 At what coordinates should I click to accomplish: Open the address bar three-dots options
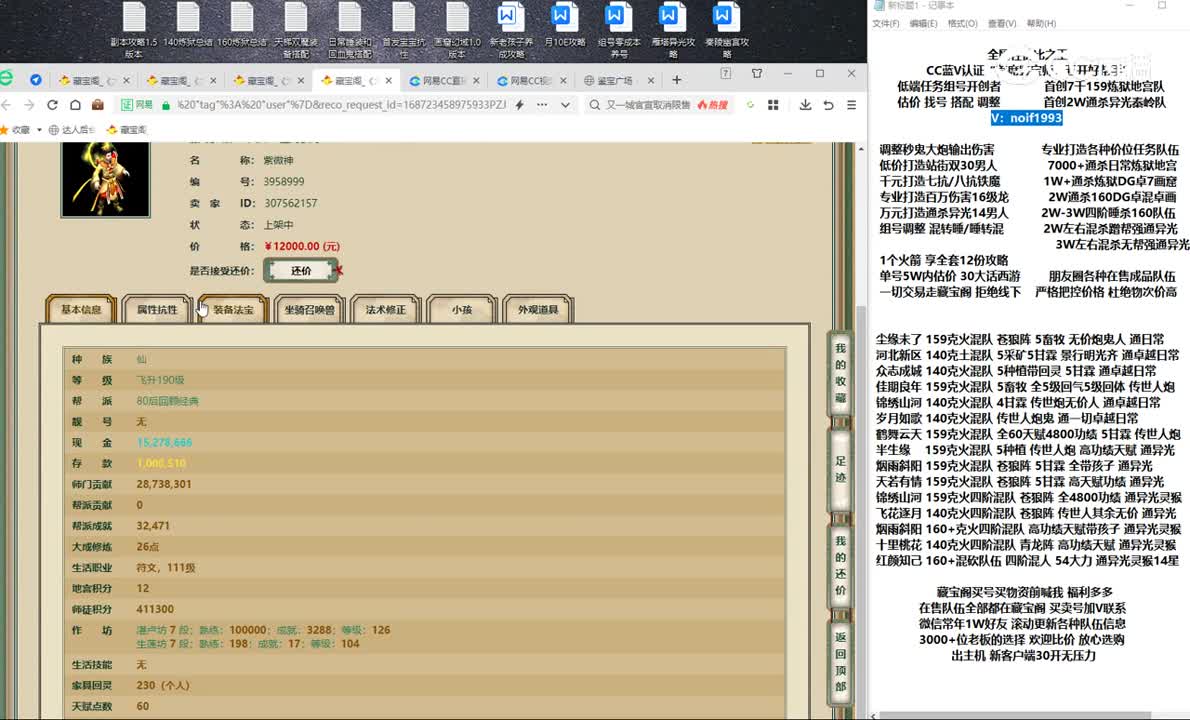click(541, 105)
